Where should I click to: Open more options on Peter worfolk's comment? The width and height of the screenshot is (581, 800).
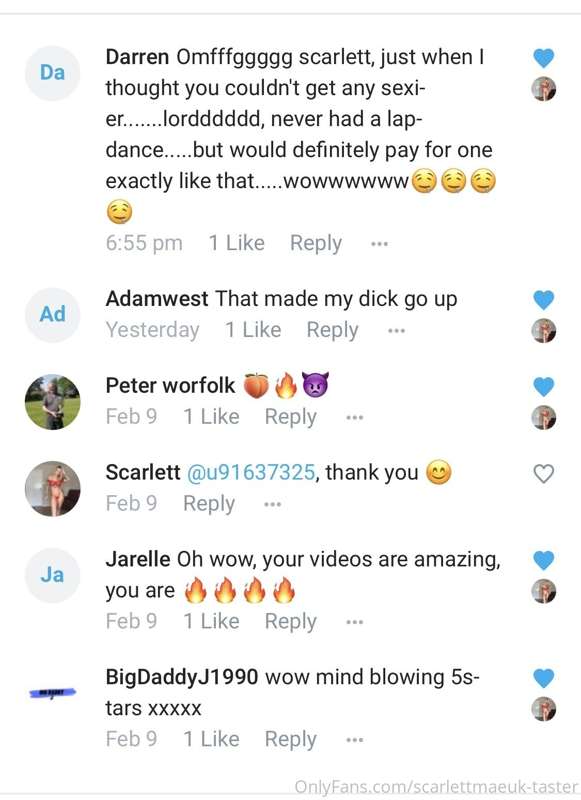[355, 417]
